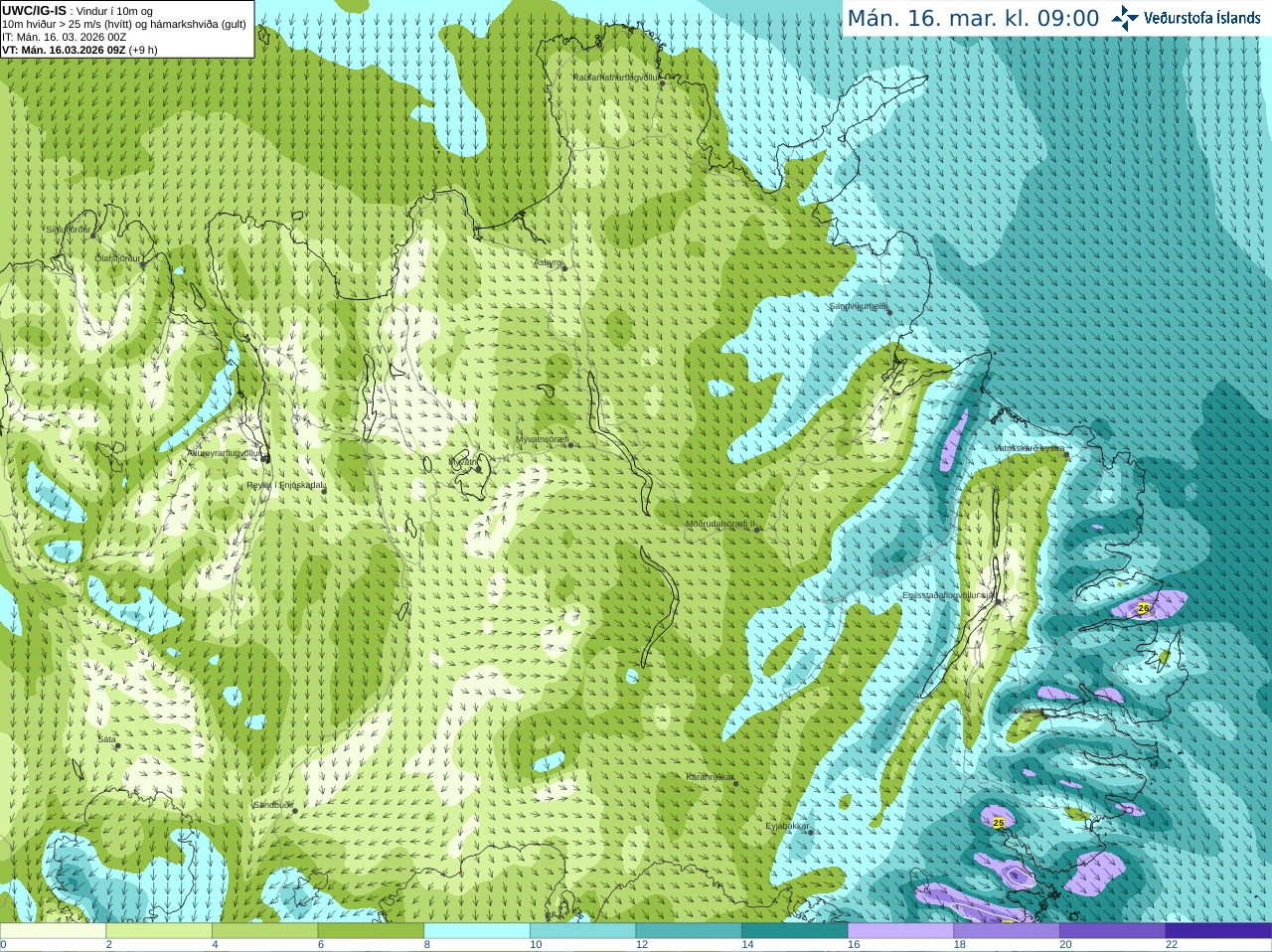Click the Siglufjörður station marker

(93, 236)
